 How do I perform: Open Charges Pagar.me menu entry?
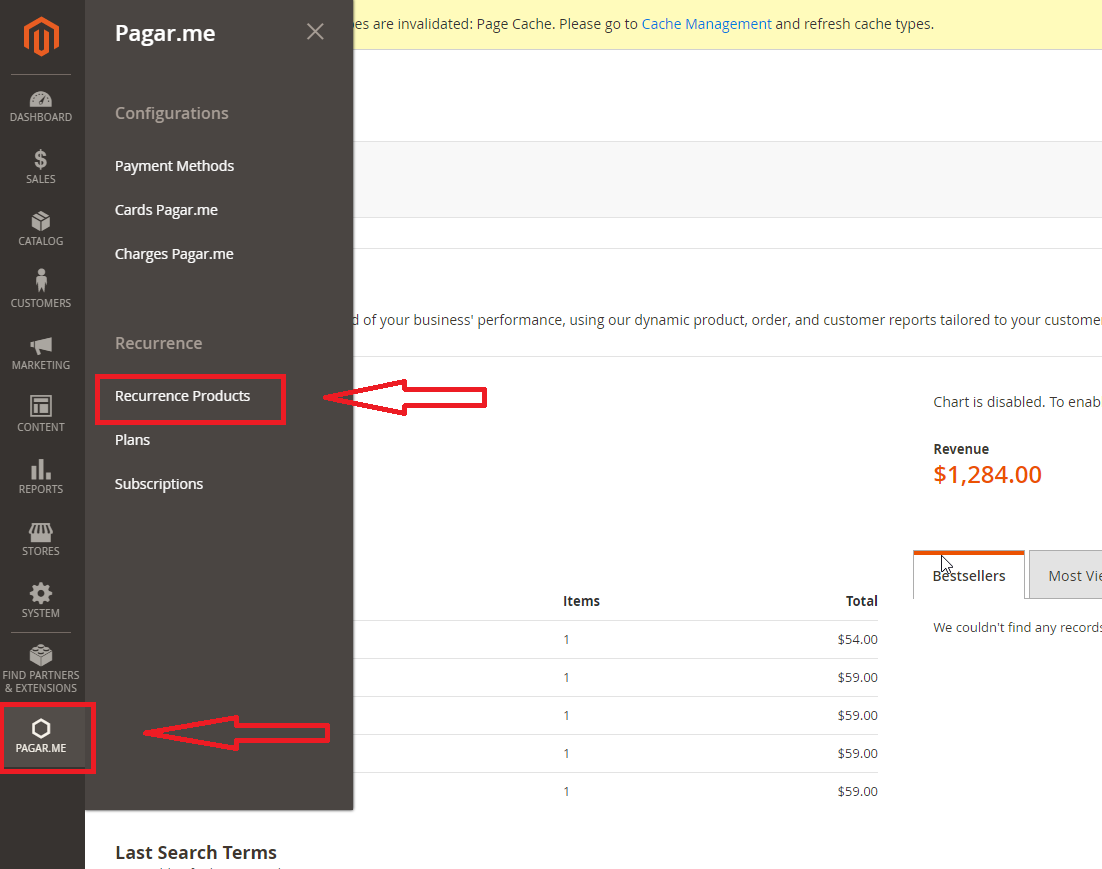(x=174, y=255)
